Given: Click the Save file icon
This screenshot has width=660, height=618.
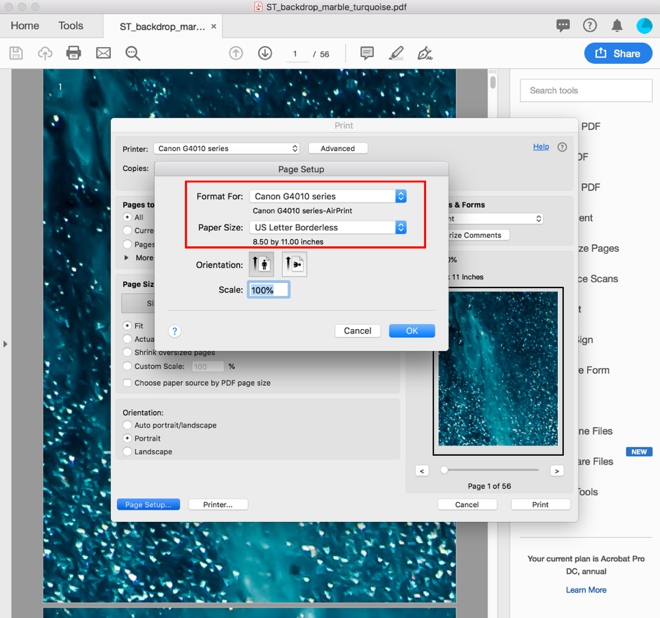Looking at the screenshot, I should (x=16, y=53).
